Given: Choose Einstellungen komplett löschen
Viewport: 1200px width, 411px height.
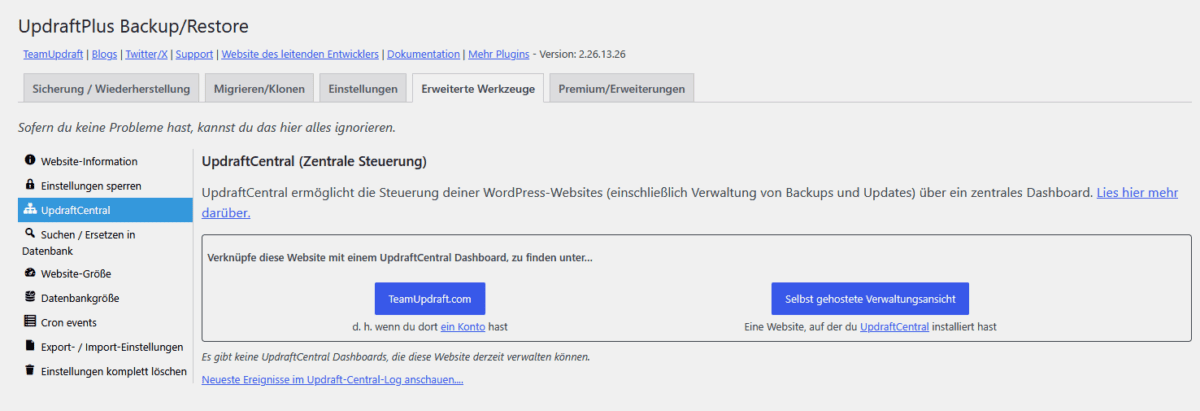Looking at the screenshot, I should coord(105,371).
